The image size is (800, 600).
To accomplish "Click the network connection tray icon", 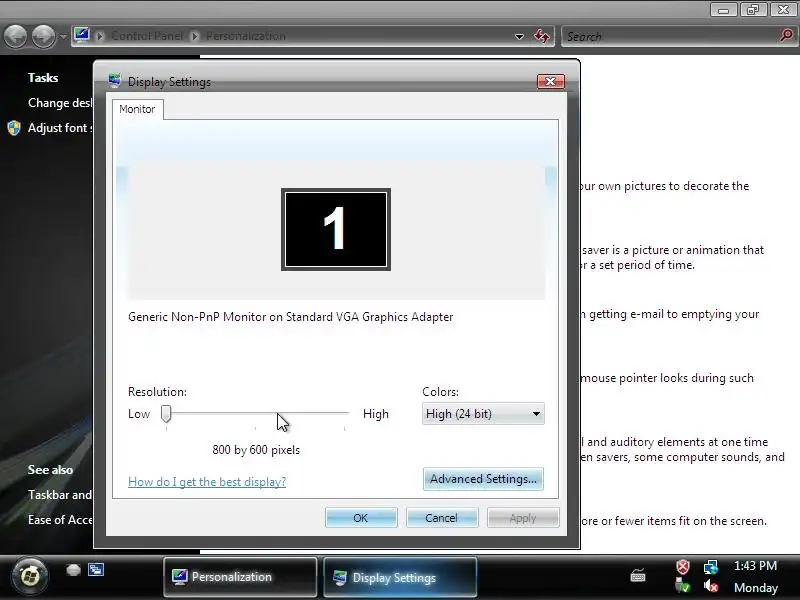I will pos(711,567).
